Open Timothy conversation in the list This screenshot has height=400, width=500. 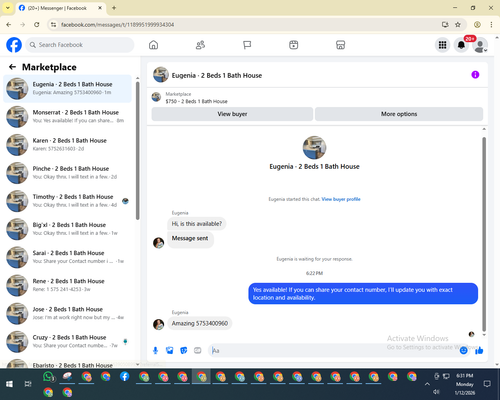[x=67, y=201]
